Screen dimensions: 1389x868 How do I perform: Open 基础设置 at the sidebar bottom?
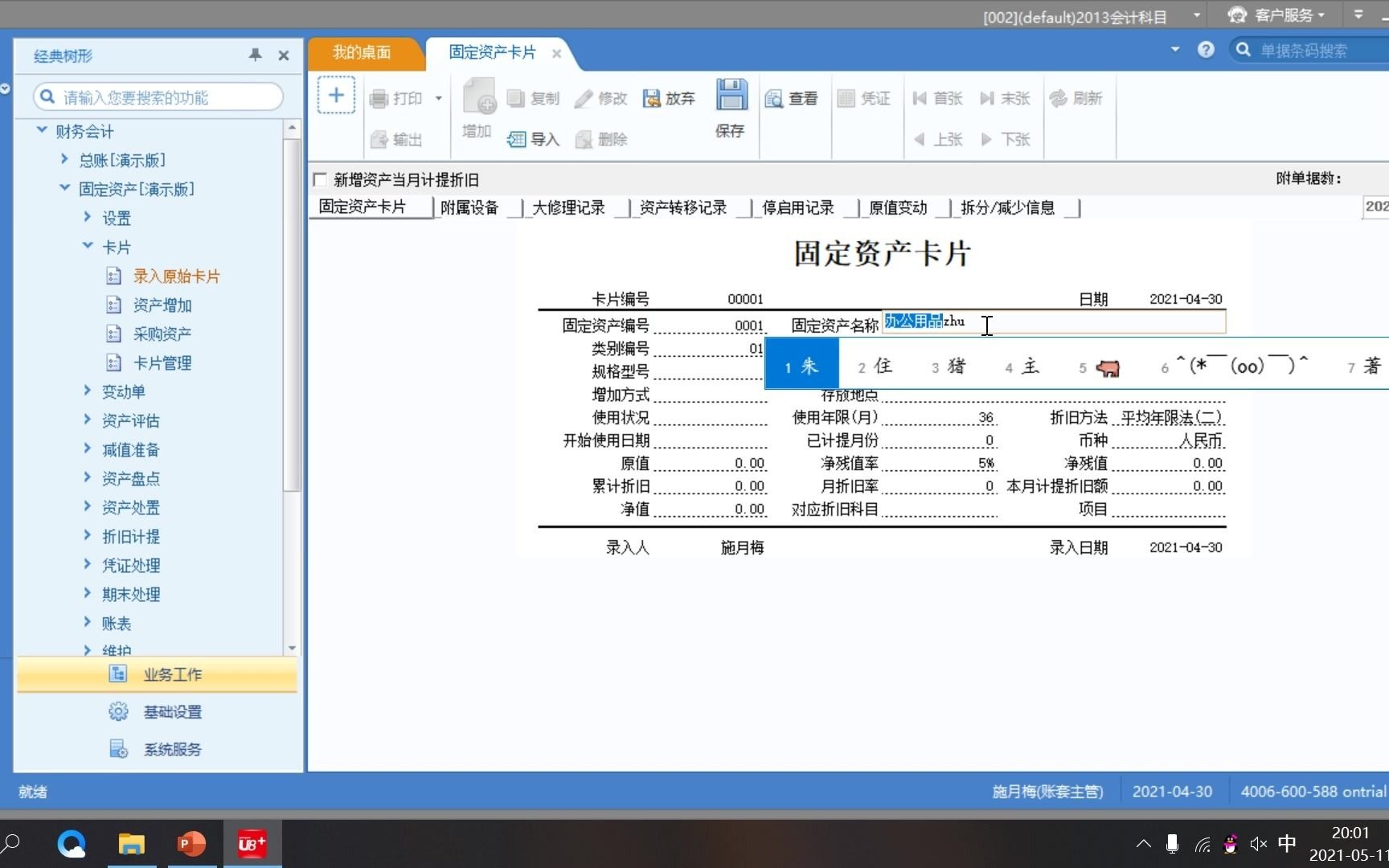click(172, 711)
